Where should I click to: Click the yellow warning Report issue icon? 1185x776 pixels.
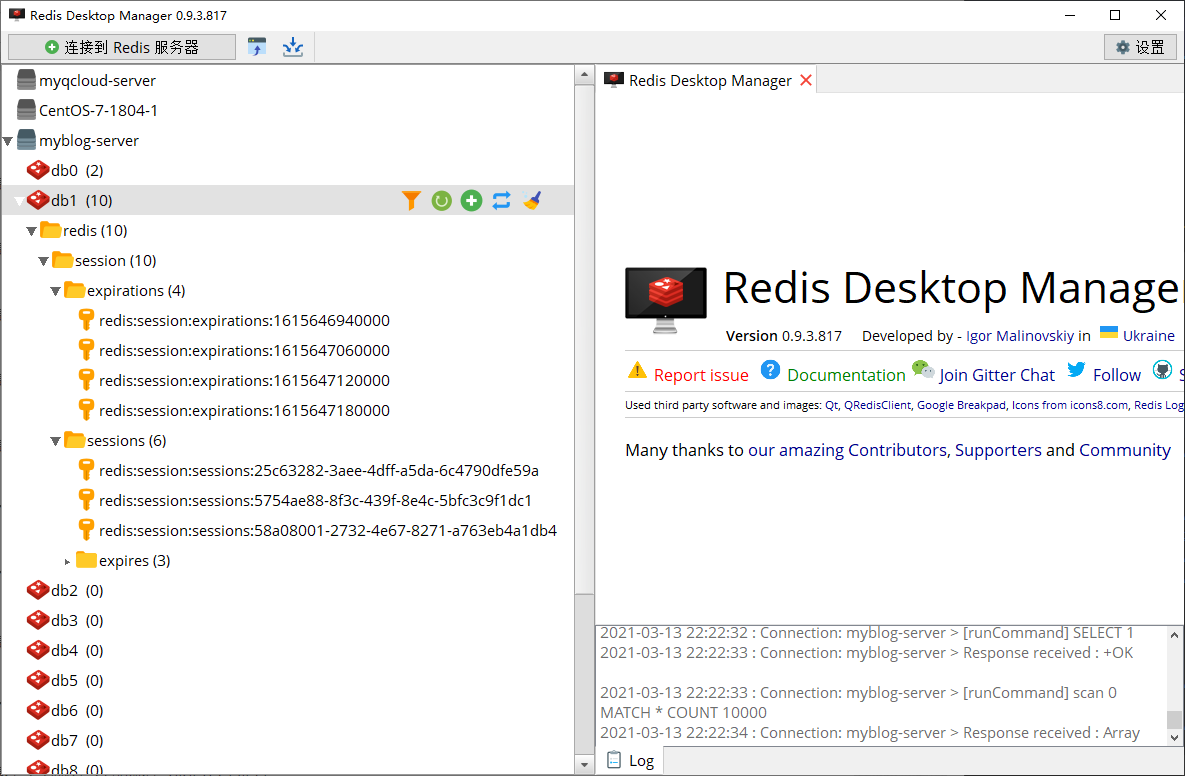point(637,370)
